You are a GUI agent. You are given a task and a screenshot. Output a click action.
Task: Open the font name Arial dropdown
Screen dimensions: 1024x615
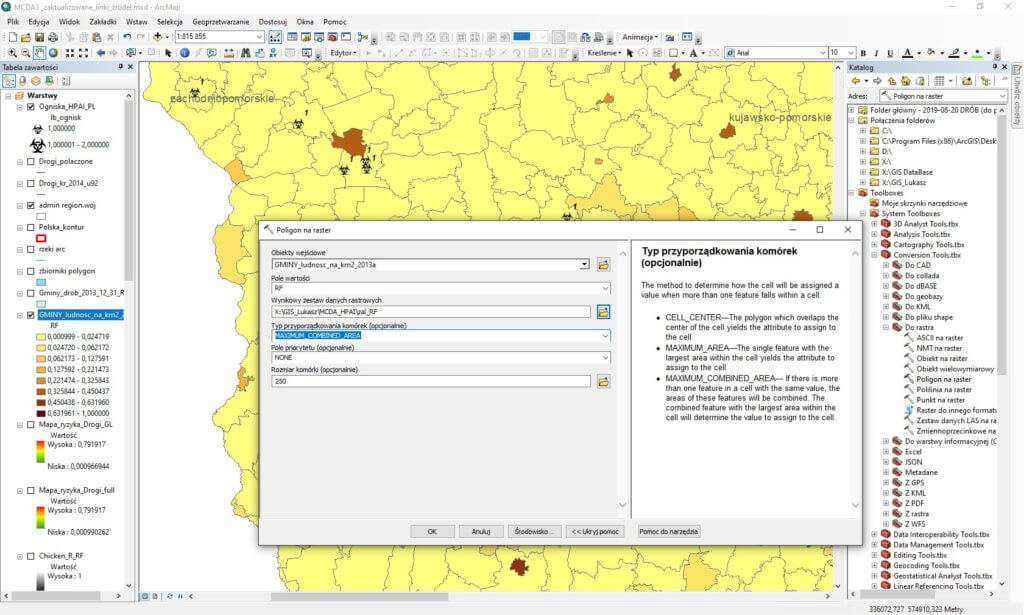tap(822, 53)
